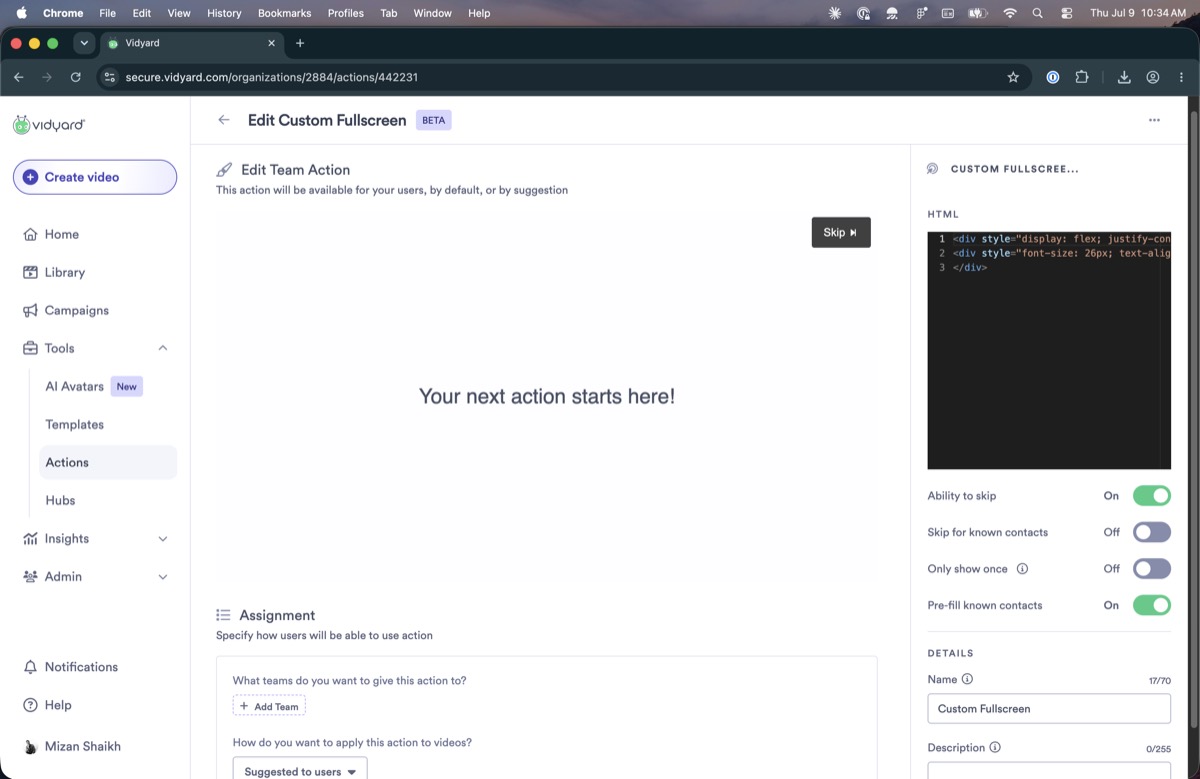Click the Notifications bell icon
The width and height of the screenshot is (1200, 779).
(30, 667)
